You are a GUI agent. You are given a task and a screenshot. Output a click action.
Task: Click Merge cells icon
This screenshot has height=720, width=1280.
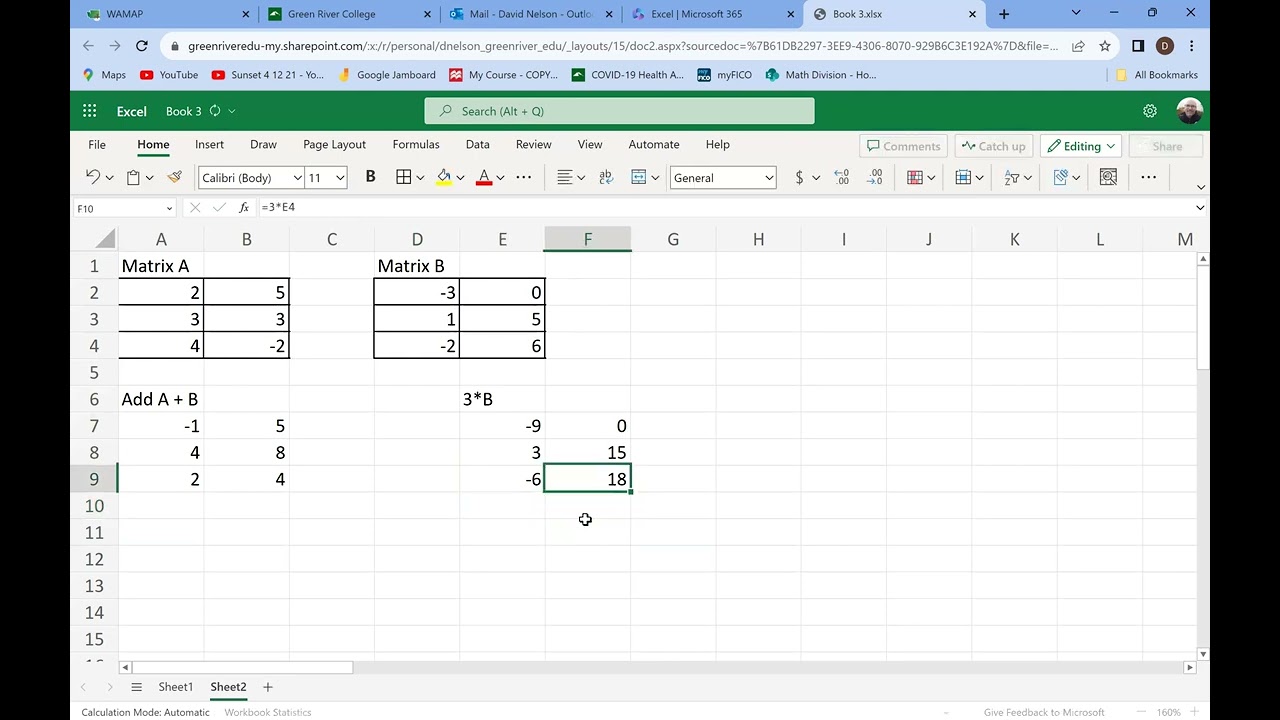click(639, 177)
